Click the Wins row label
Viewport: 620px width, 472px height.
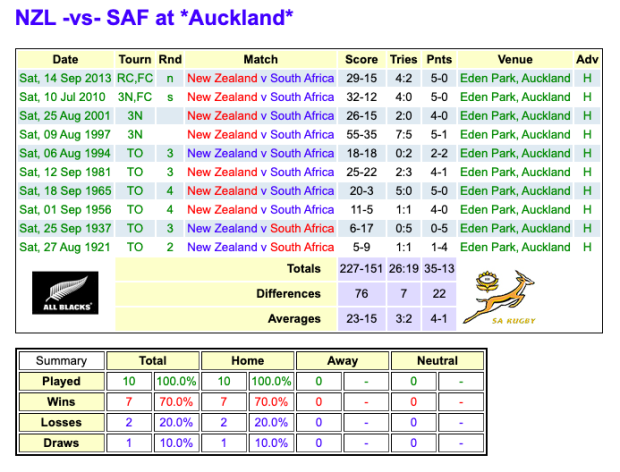(62, 402)
